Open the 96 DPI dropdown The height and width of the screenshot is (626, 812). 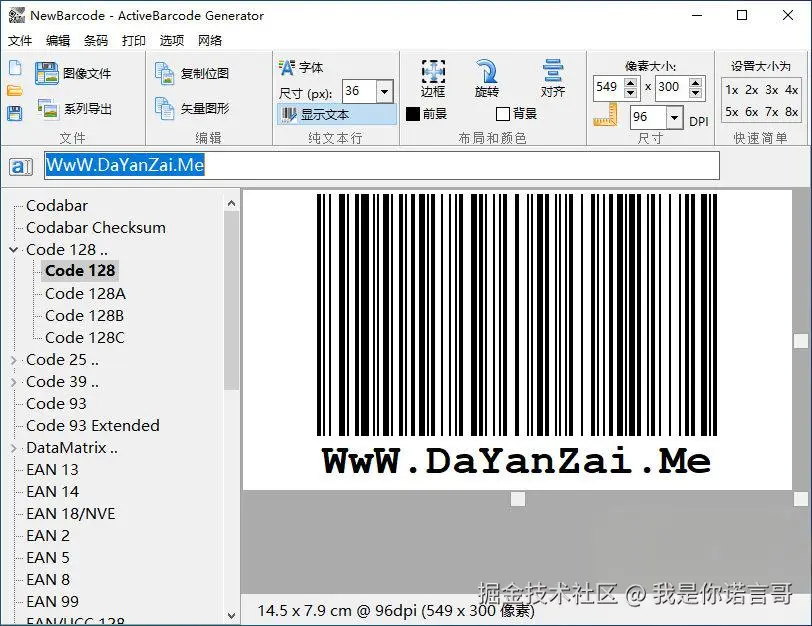coord(674,118)
